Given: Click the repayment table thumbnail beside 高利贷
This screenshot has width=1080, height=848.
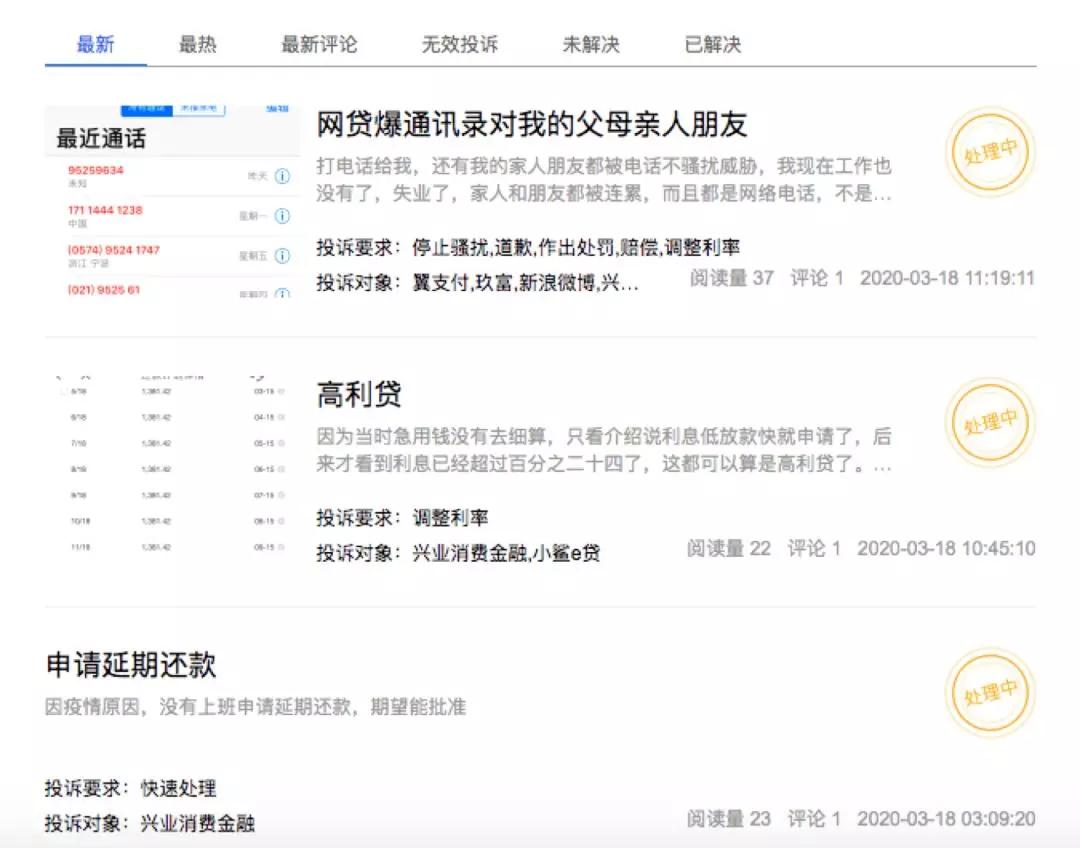Looking at the screenshot, I should [172, 466].
